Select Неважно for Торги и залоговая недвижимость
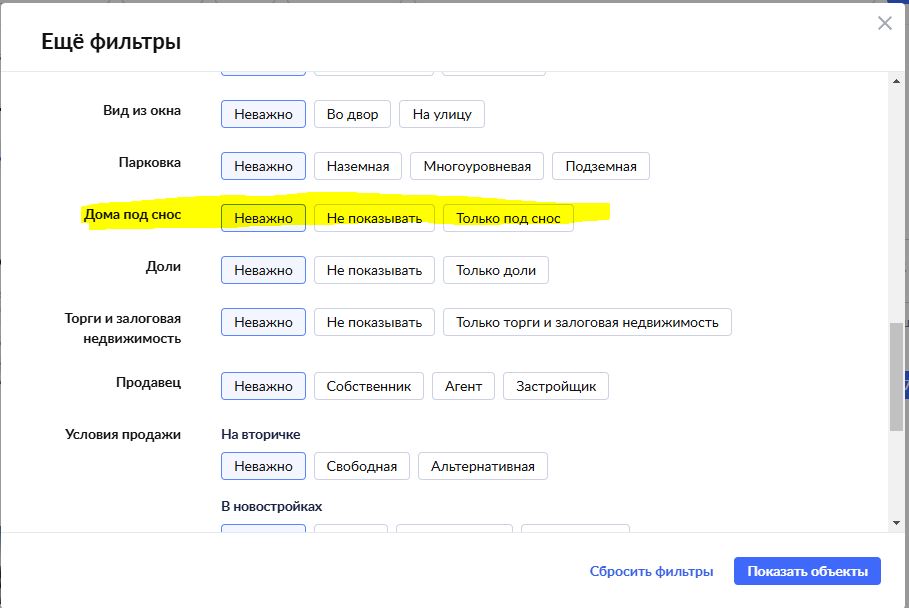 click(263, 322)
